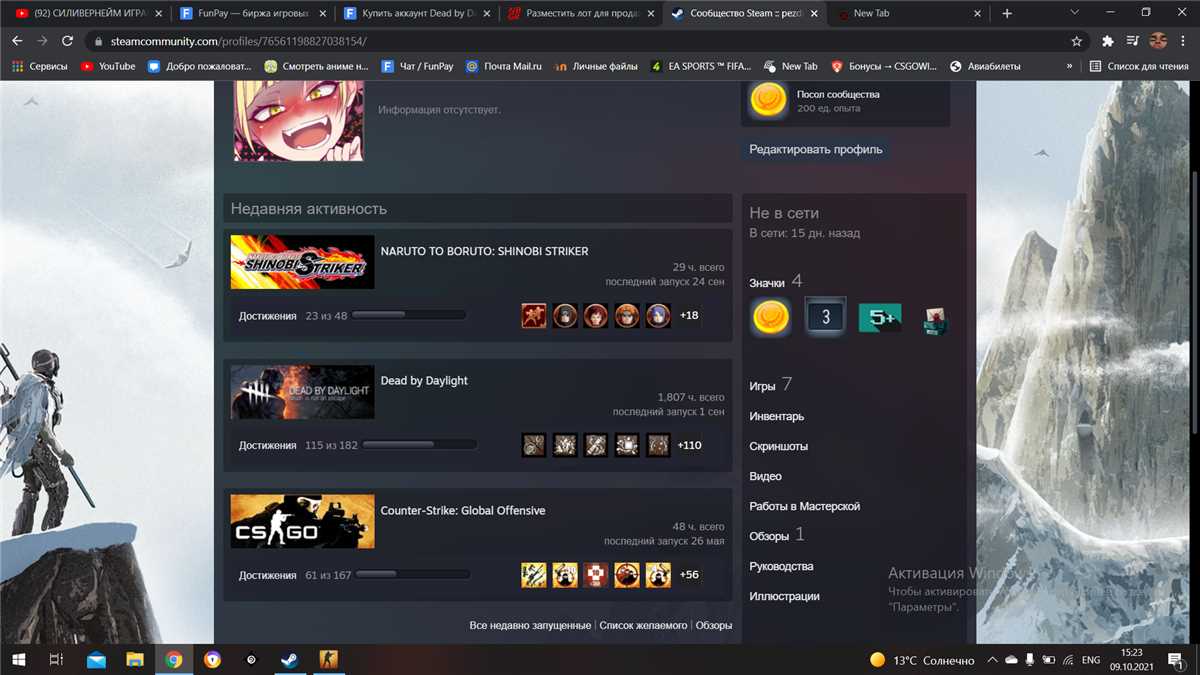The height and width of the screenshot is (675, 1200).
Task: Open the tab search chevron in title bar
Action: [1074, 12]
